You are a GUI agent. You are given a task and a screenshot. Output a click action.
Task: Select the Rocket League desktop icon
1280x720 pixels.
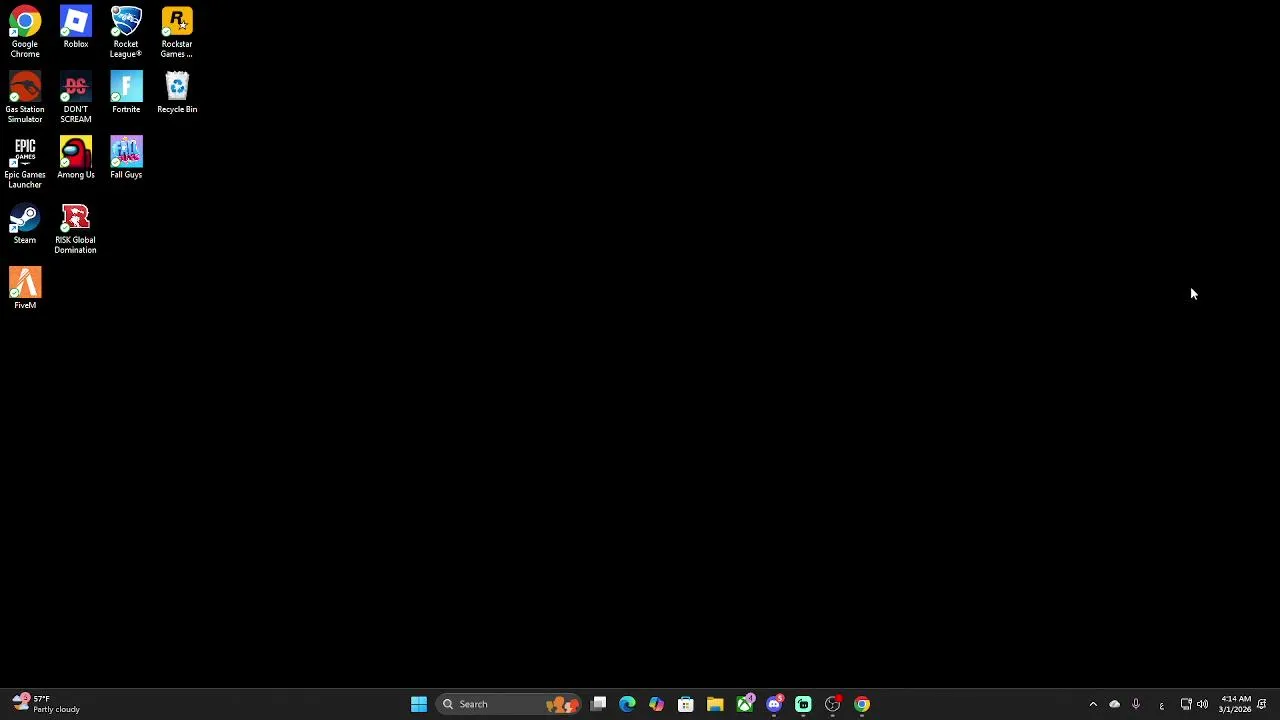tap(126, 32)
